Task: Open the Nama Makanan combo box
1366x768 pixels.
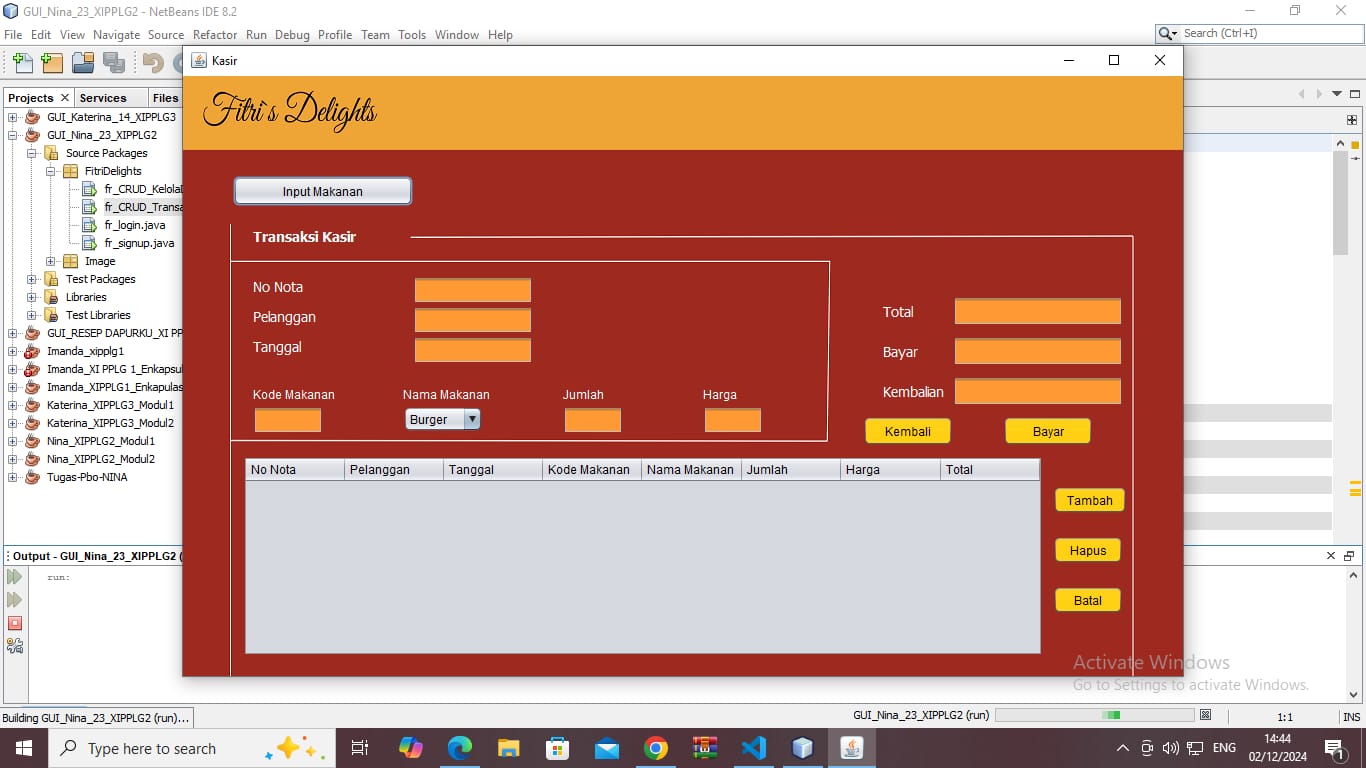Action: (443, 420)
